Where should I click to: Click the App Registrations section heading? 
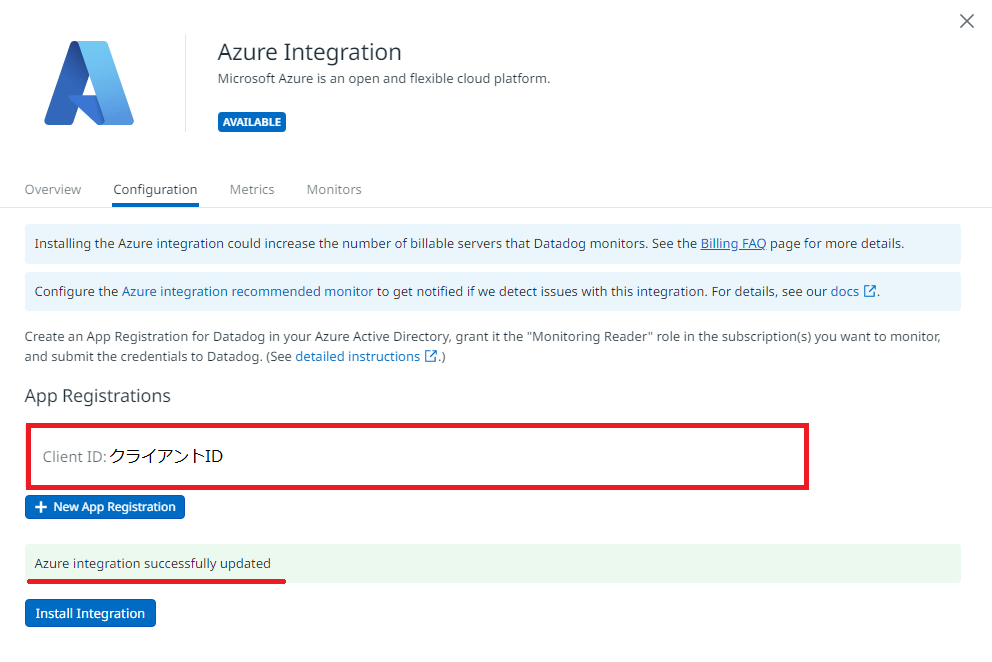[97, 396]
